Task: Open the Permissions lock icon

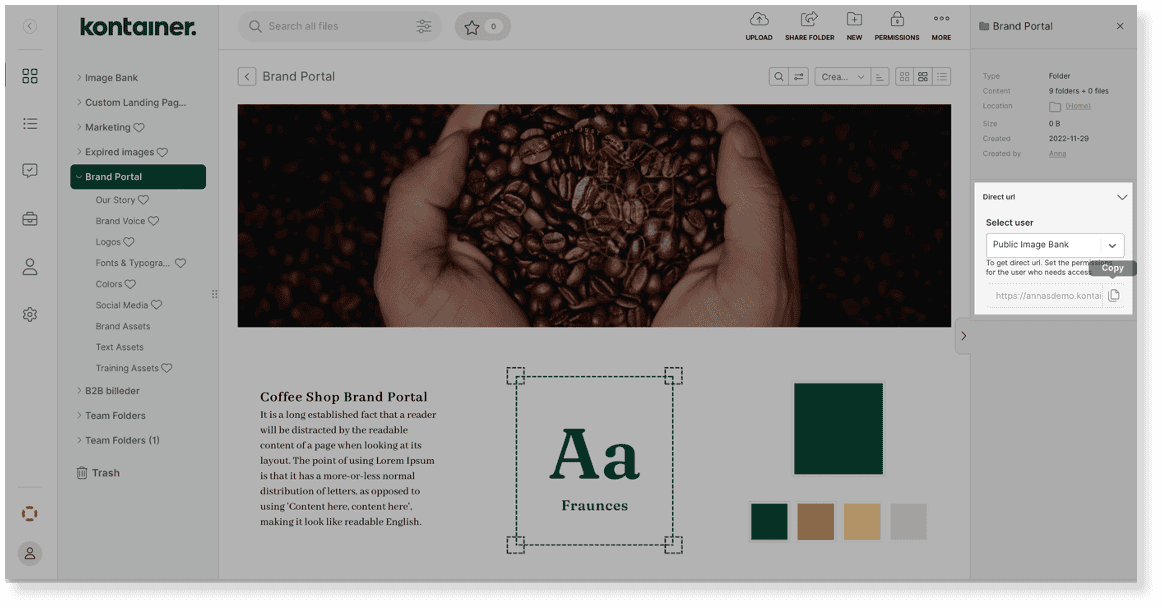Action: coord(897,20)
